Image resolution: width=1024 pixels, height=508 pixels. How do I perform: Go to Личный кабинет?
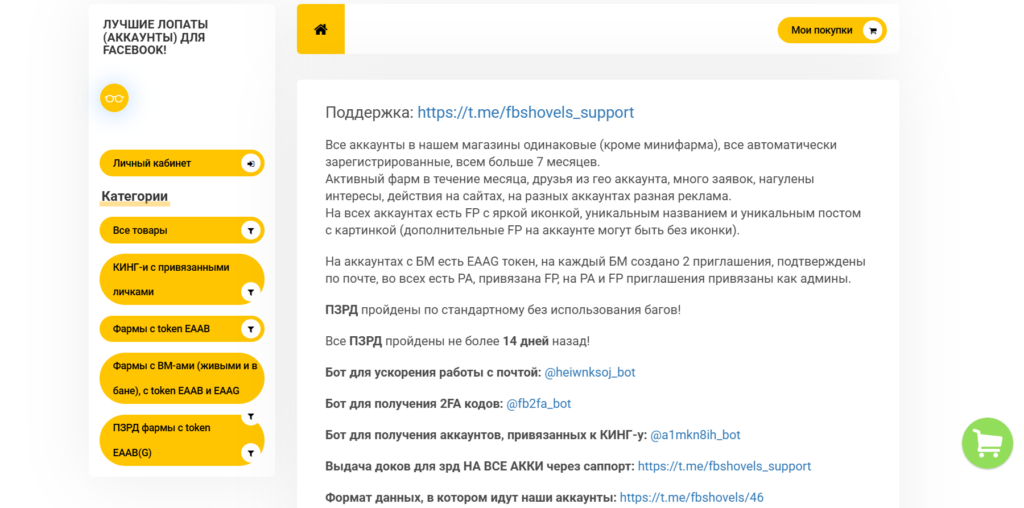point(152,163)
